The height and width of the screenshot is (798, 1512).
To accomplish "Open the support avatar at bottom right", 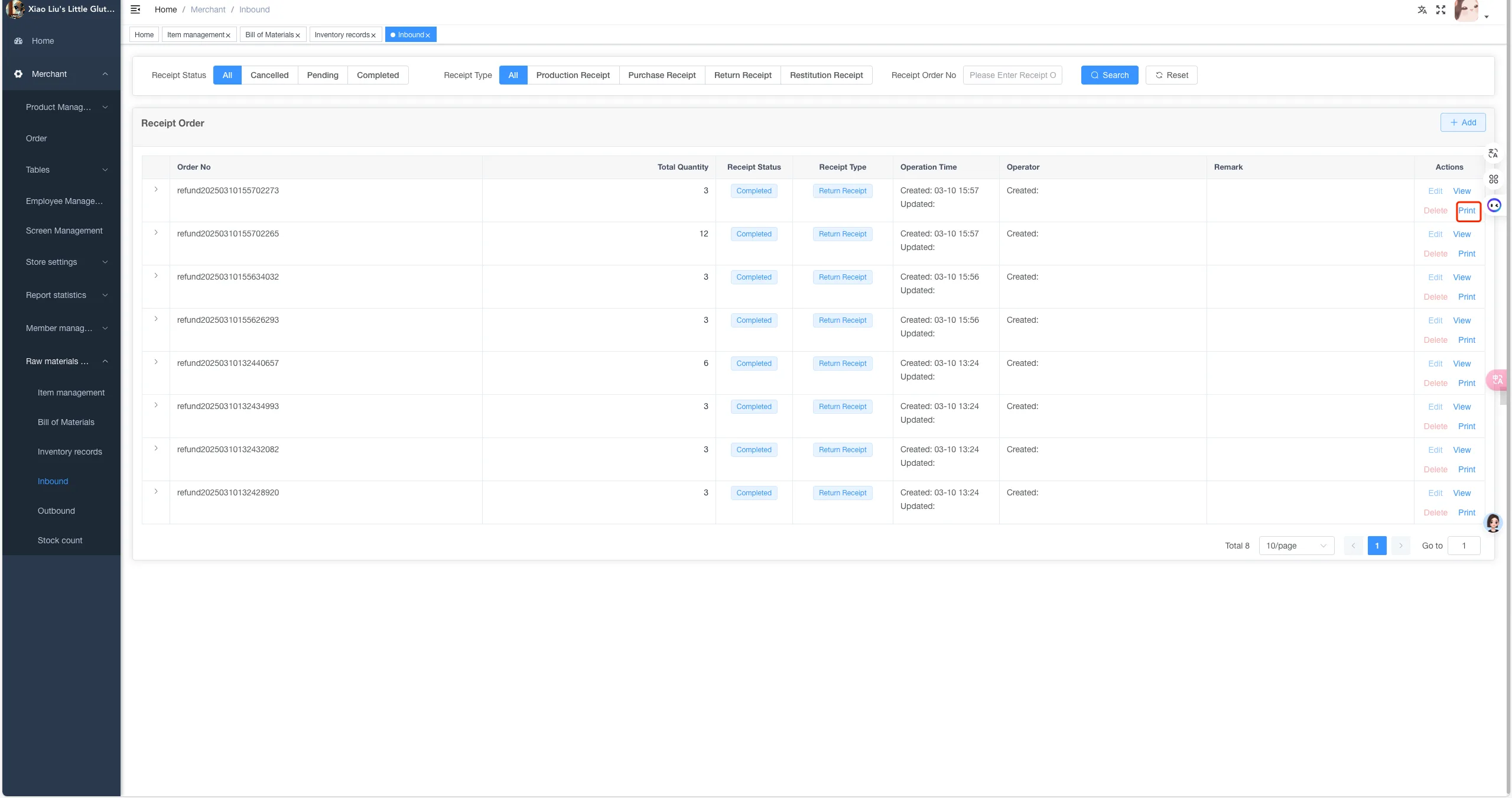I will 1493,523.
